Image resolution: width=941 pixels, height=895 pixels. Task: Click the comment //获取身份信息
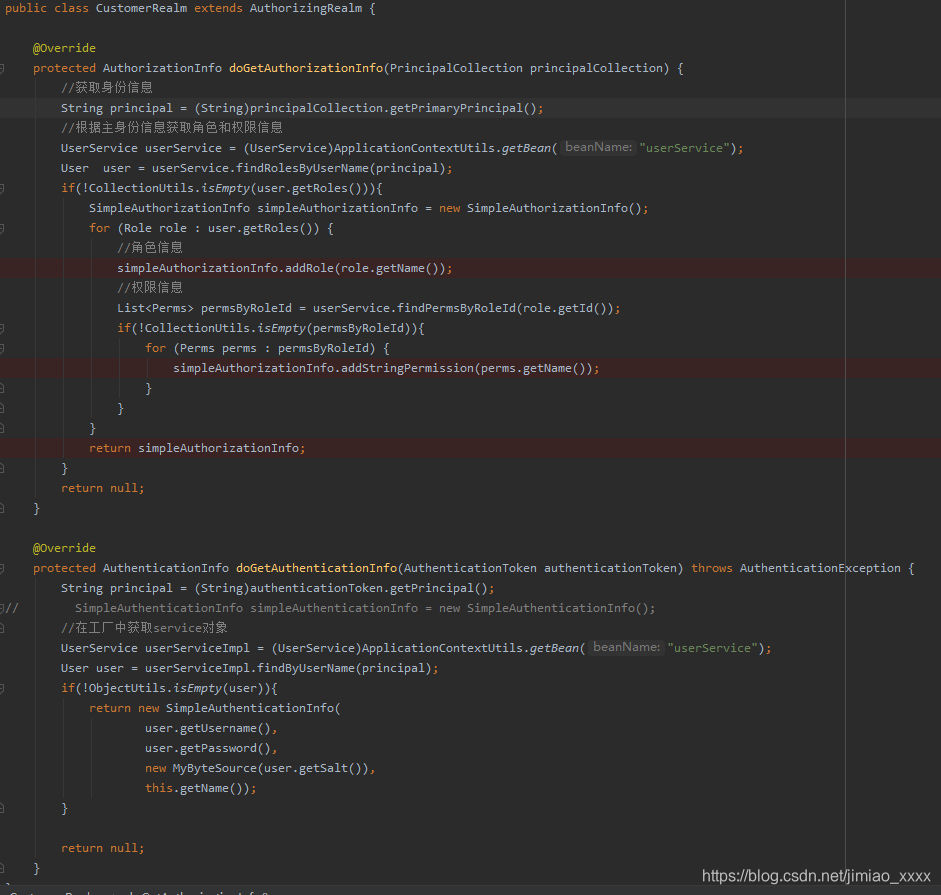click(x=106, y=88)
